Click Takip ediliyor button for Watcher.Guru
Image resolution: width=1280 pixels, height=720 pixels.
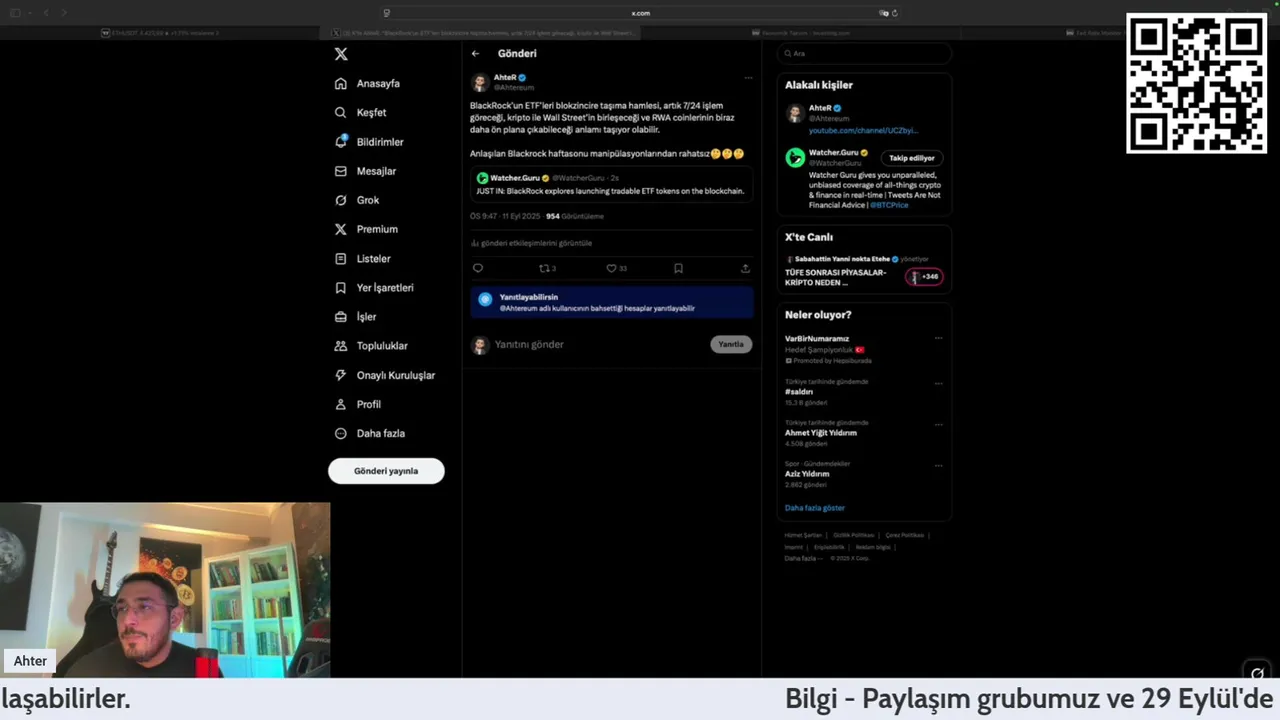[x=912, y=158]
